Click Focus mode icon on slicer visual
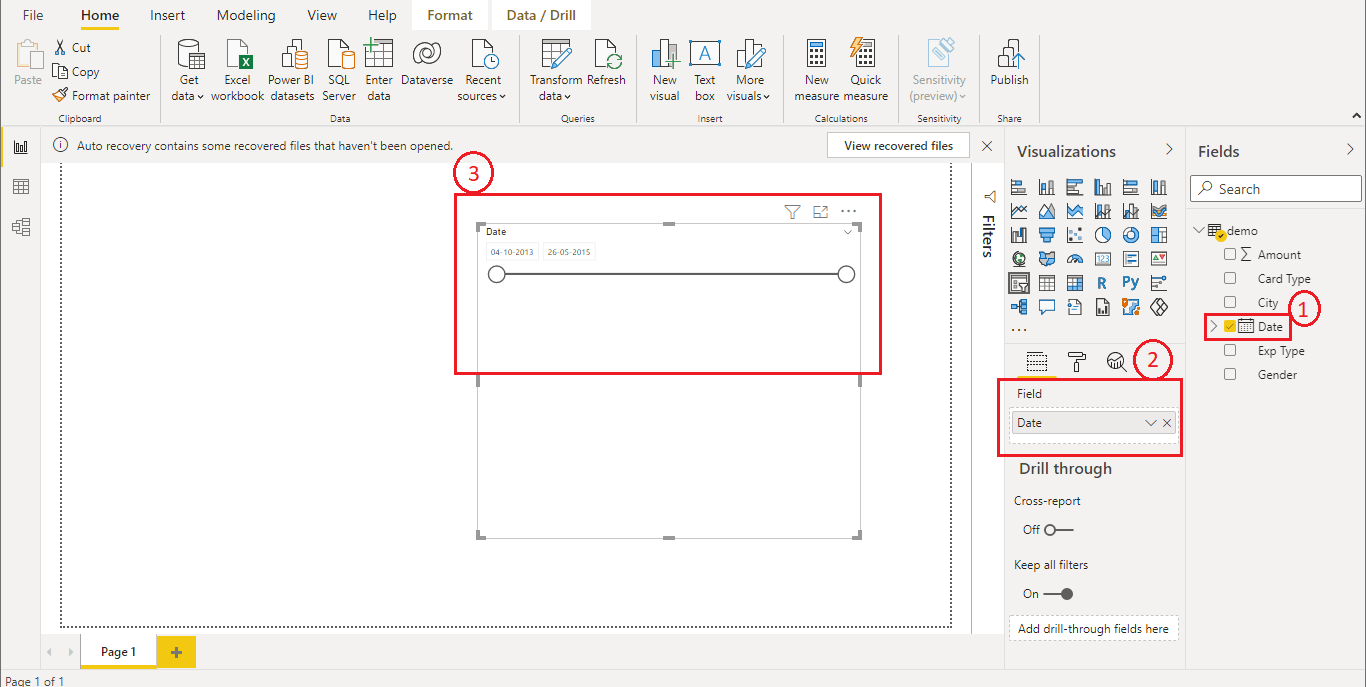The image size is (1366, 687). coord(821,211)
